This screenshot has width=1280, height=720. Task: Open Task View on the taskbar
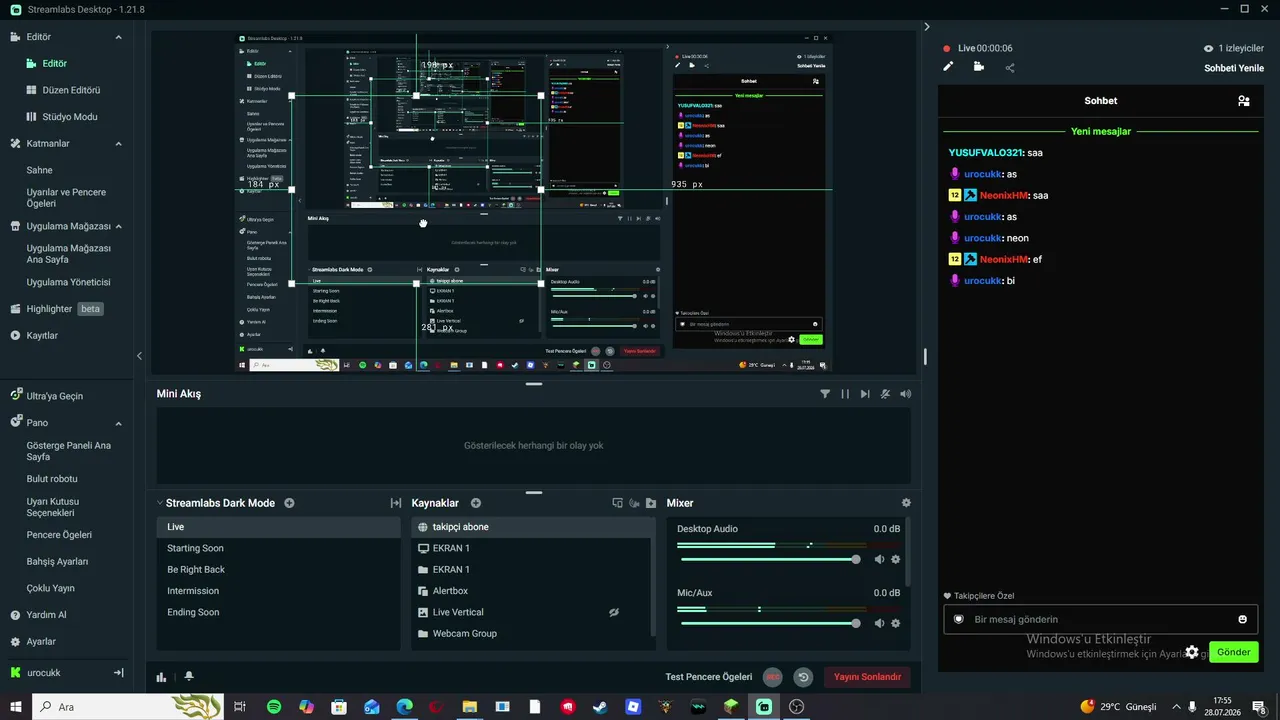tap(240, 707)
